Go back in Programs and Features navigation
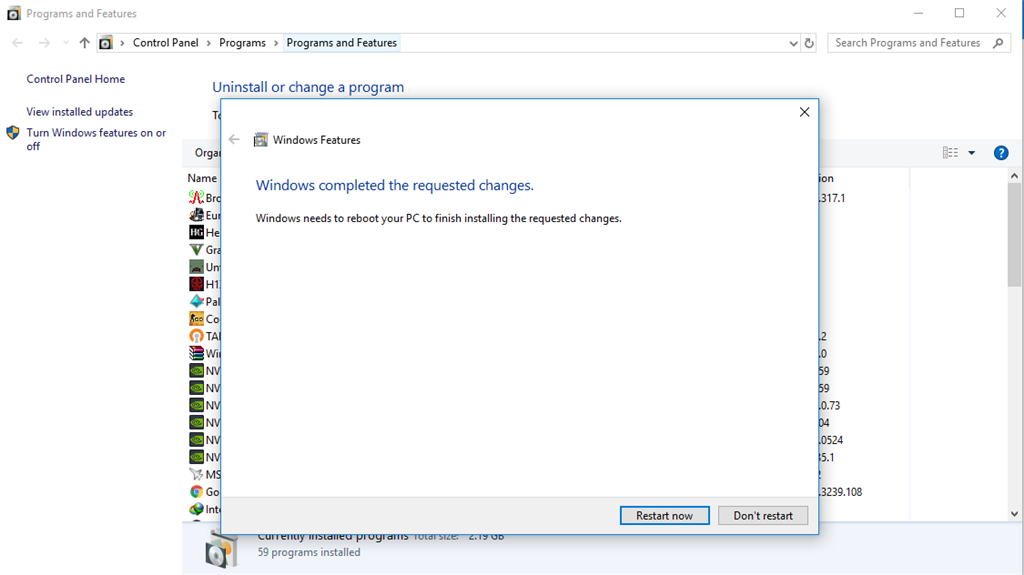Image resolution: width=1024 pixels, height=575 pixels. pos(18,43)
